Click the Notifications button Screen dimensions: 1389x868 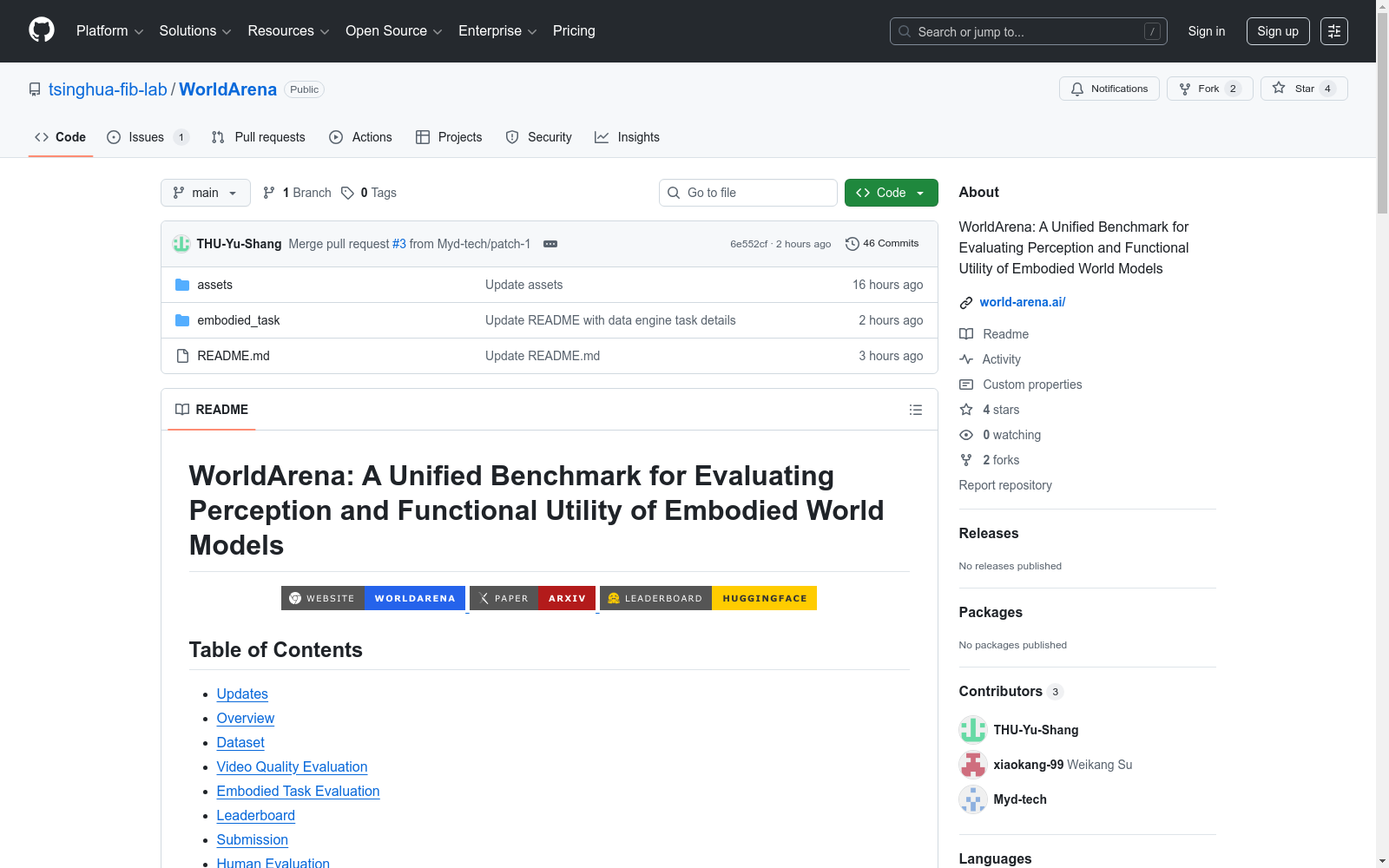(1109, 89)
